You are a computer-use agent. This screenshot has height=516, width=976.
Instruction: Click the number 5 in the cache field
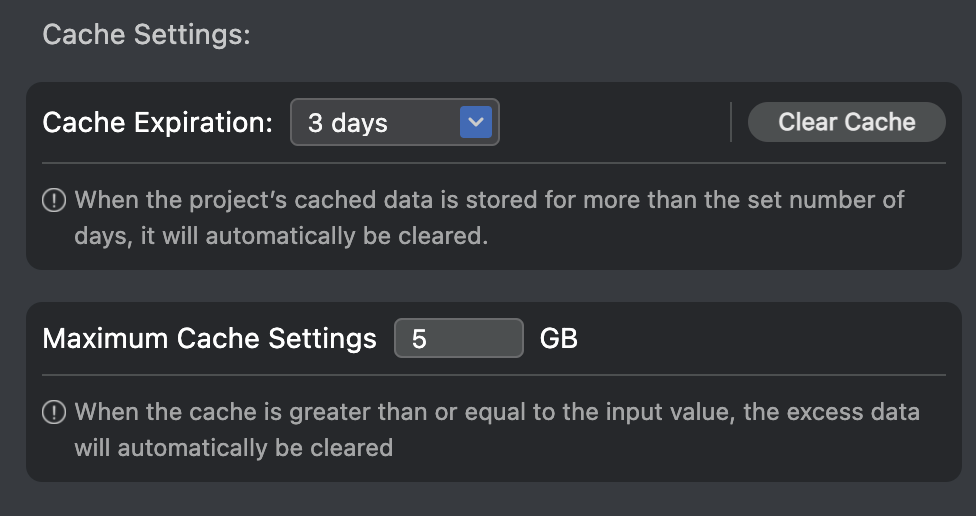click(419, 339)
